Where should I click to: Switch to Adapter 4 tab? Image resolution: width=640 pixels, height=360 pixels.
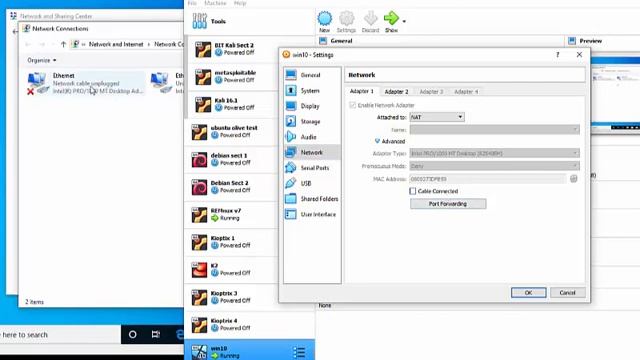tap(466, 92)
